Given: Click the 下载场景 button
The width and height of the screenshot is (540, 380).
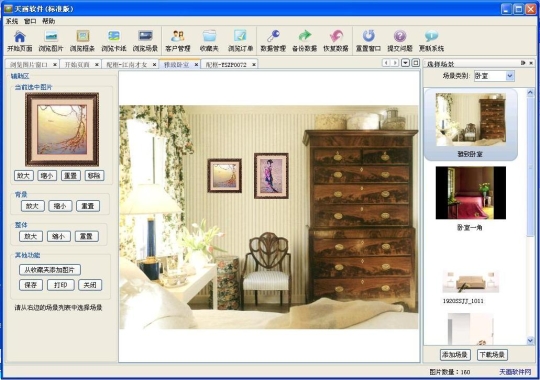Looking at the screenshot, I should pyautogui.click(x=492, y=355).
